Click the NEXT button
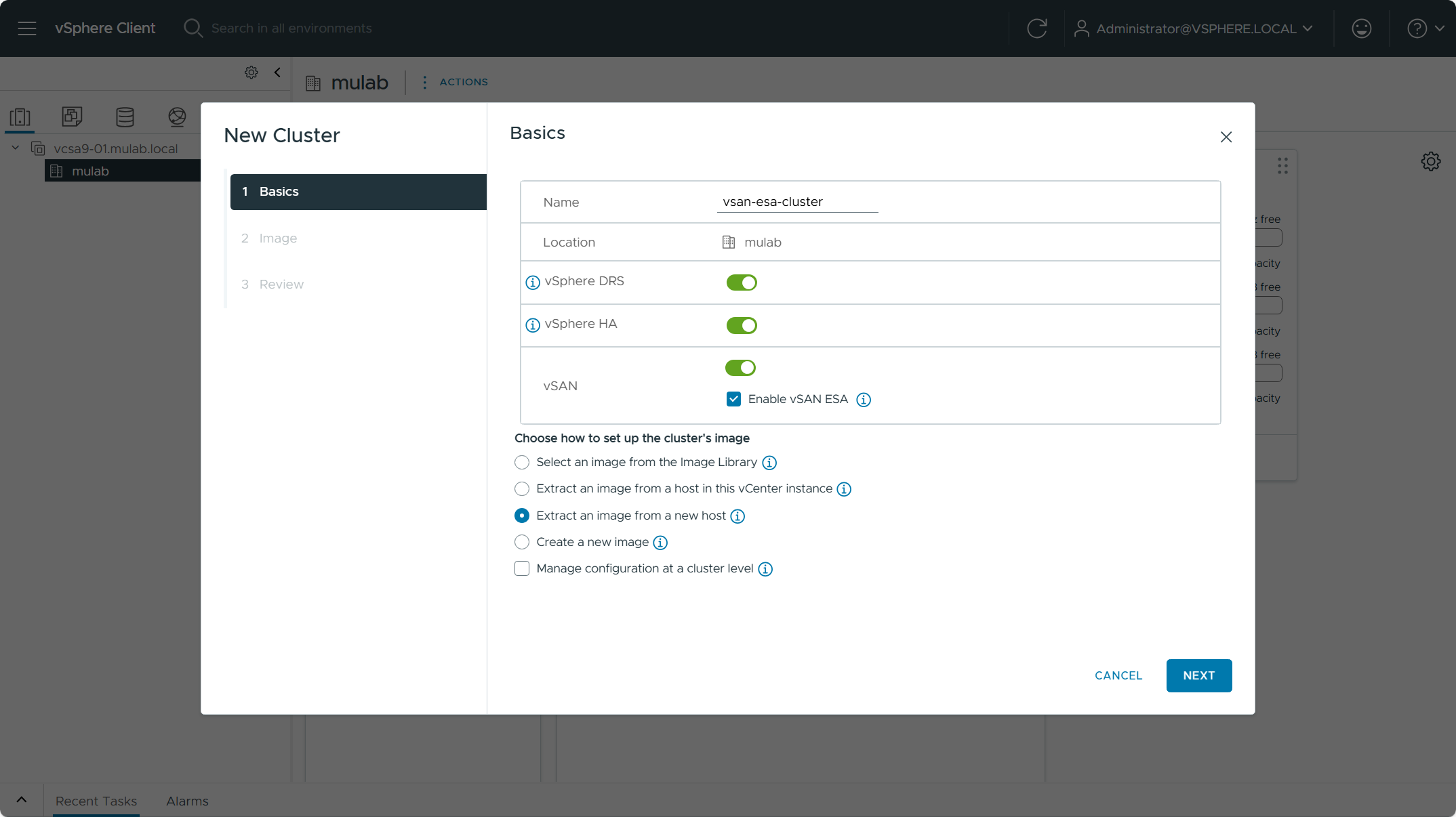Viewport: 1456px width, 817px height. coord(1198,675)
